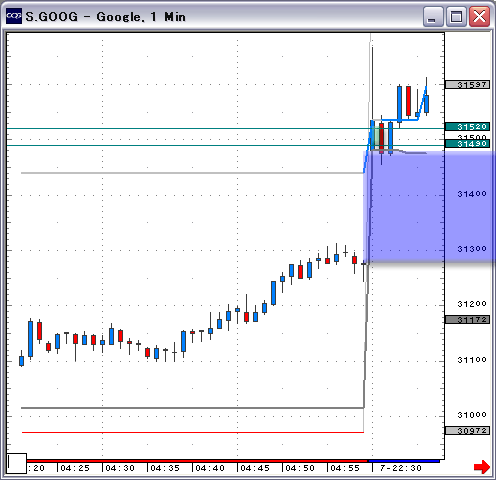The width and height of the screenshot is (496, 480).
Task: Click the 31172 gray price label
Action: [467, 320]
